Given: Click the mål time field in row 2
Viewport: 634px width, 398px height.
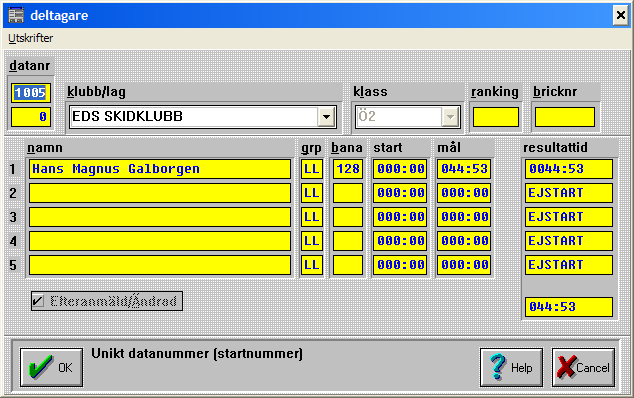Looking at the screenshot, I should (x=464, y=193).
